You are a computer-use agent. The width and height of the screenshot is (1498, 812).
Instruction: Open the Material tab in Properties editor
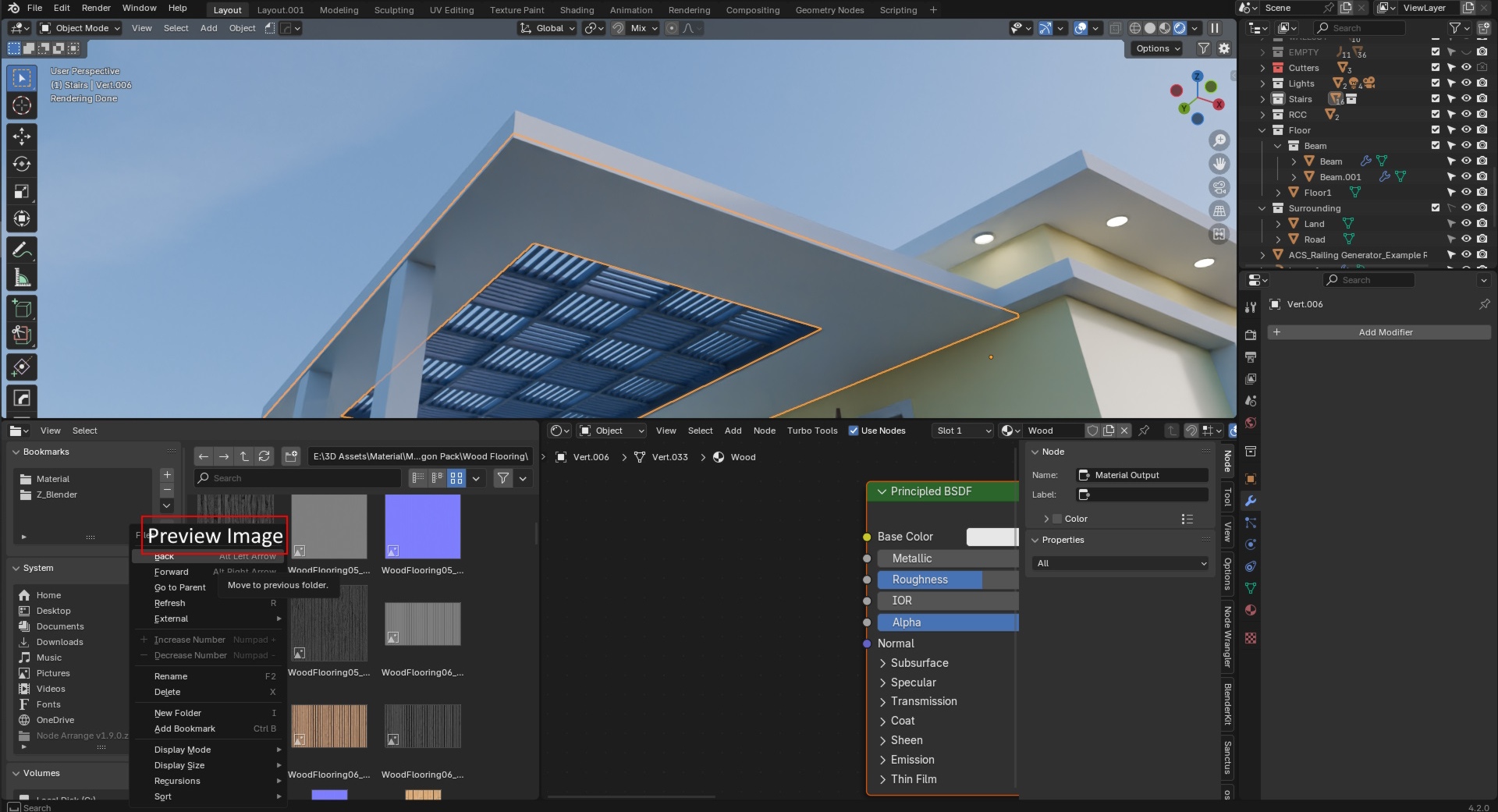[1251, 610]
